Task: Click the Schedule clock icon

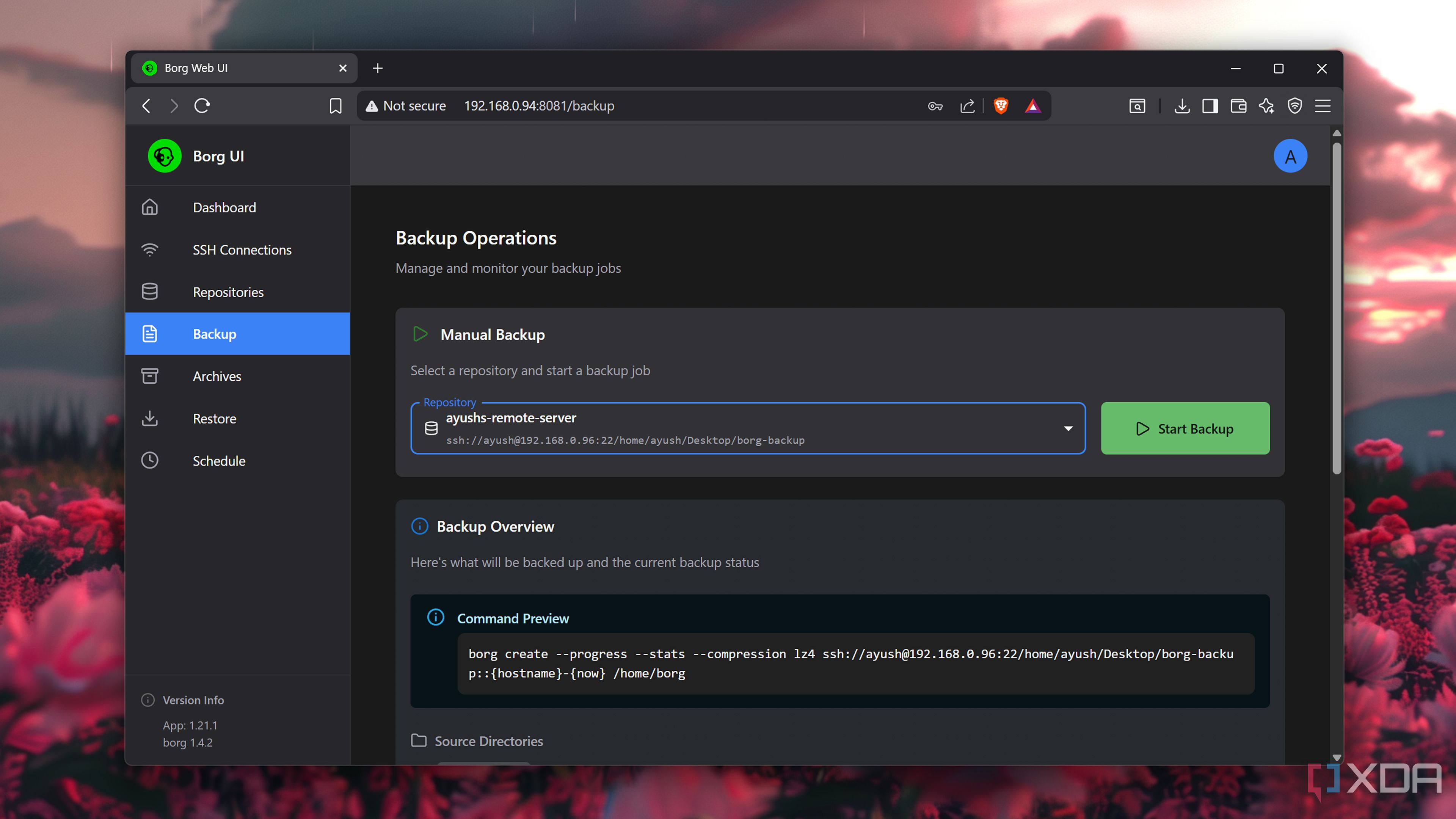Action: click(x=150, y=461)
